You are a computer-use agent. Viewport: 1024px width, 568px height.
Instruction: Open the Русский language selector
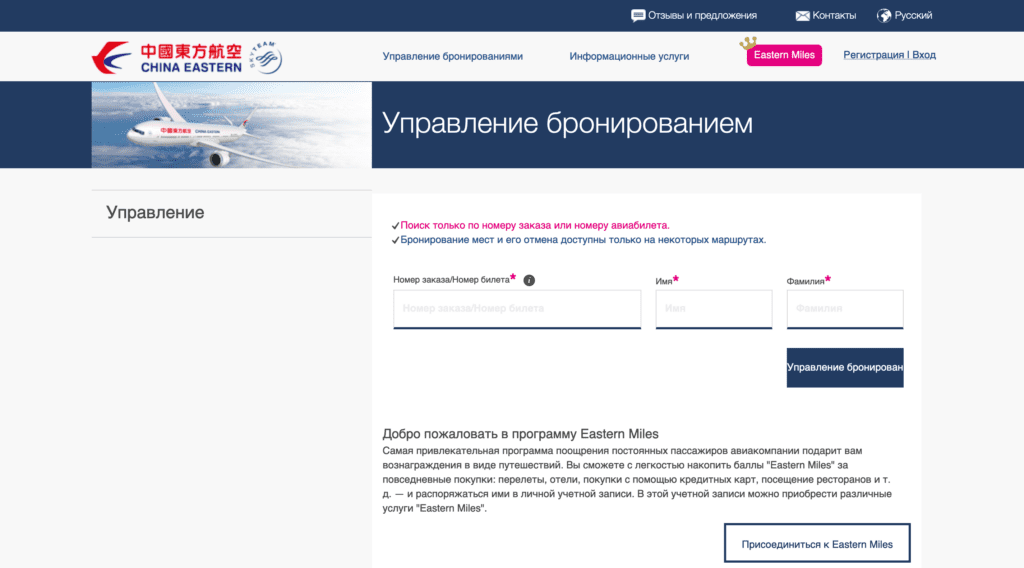tap(913, 16)
